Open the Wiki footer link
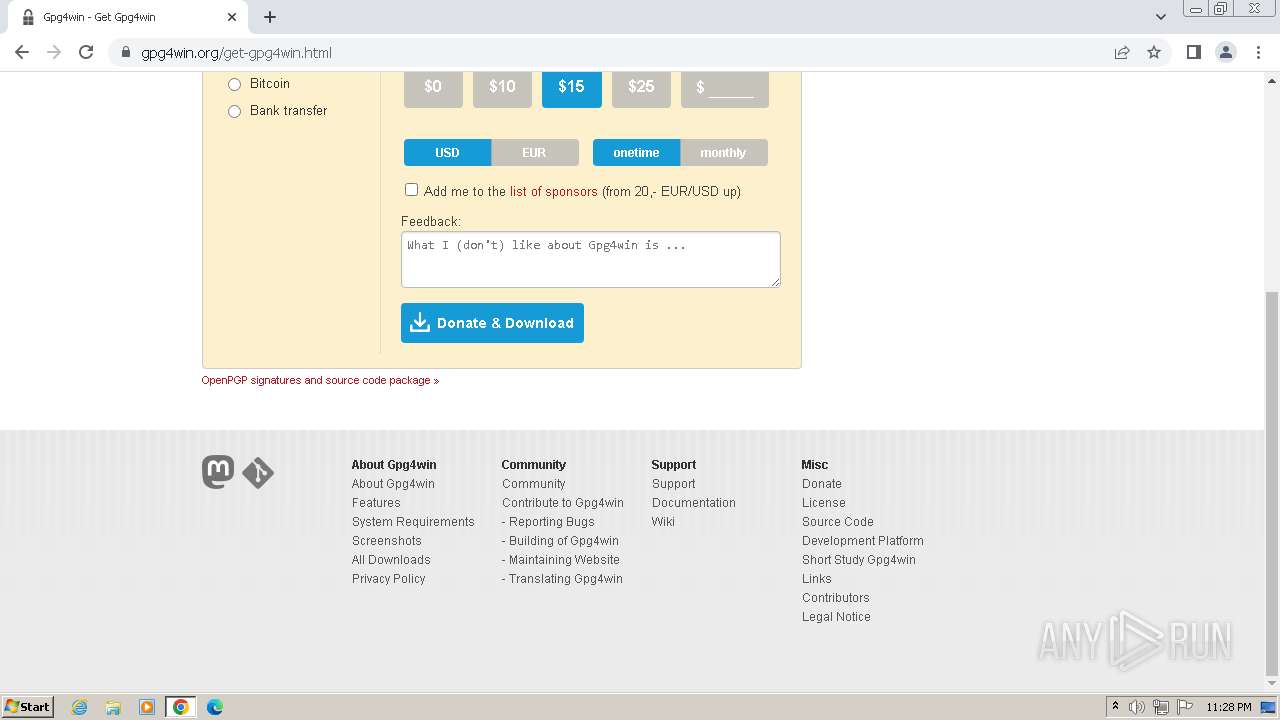The height and width of the screenshot is (720, 1280). tap(663, 522)
